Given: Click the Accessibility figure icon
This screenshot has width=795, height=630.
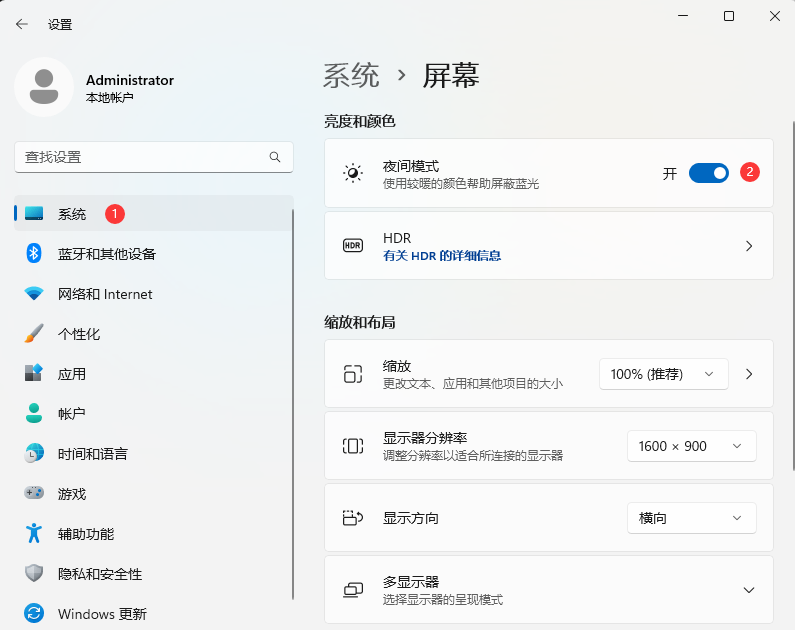Looking at the screenshot, I should pos(34,534).
